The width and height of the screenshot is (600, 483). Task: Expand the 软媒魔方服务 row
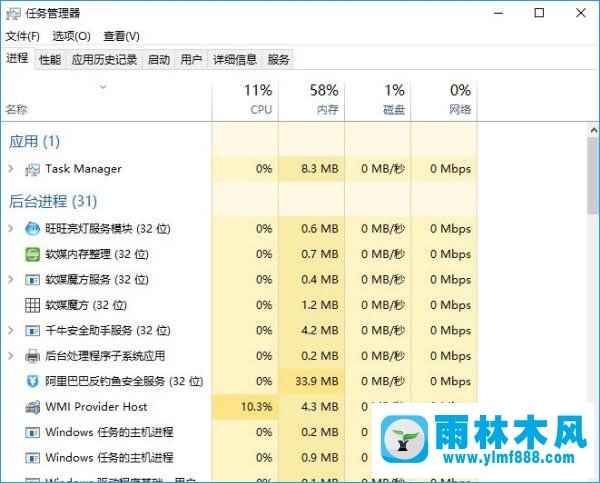(x=11, y=279)
